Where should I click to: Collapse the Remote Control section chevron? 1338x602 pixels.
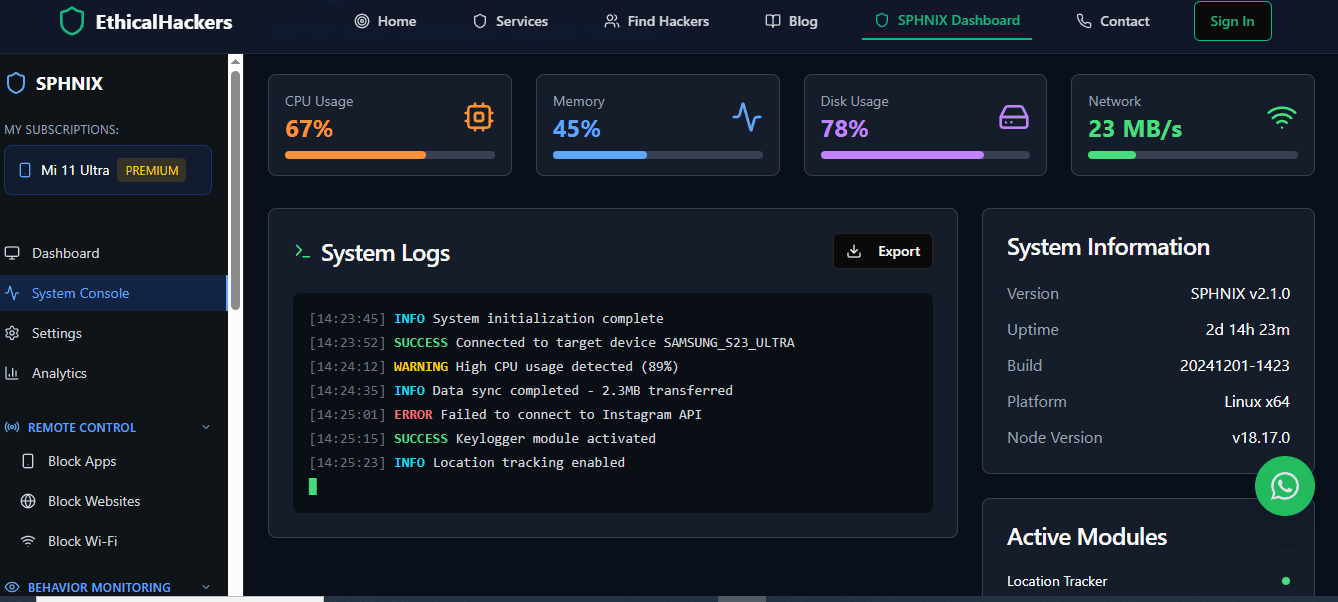click(206, 427)
